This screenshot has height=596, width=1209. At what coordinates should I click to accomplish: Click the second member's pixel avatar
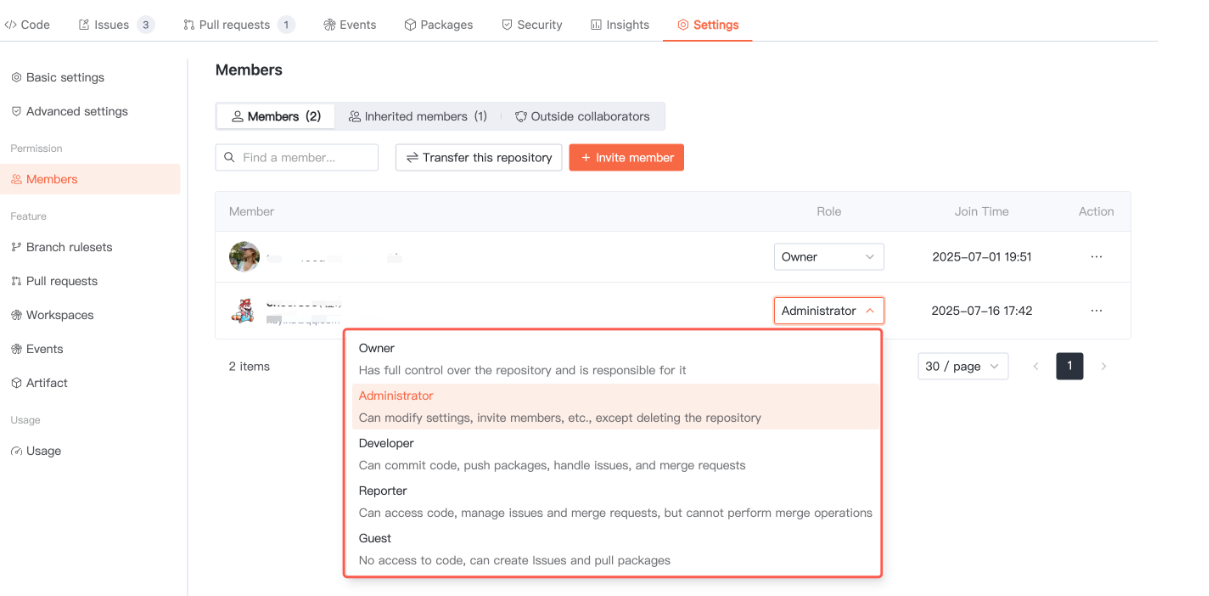click(x=242, y=311)
